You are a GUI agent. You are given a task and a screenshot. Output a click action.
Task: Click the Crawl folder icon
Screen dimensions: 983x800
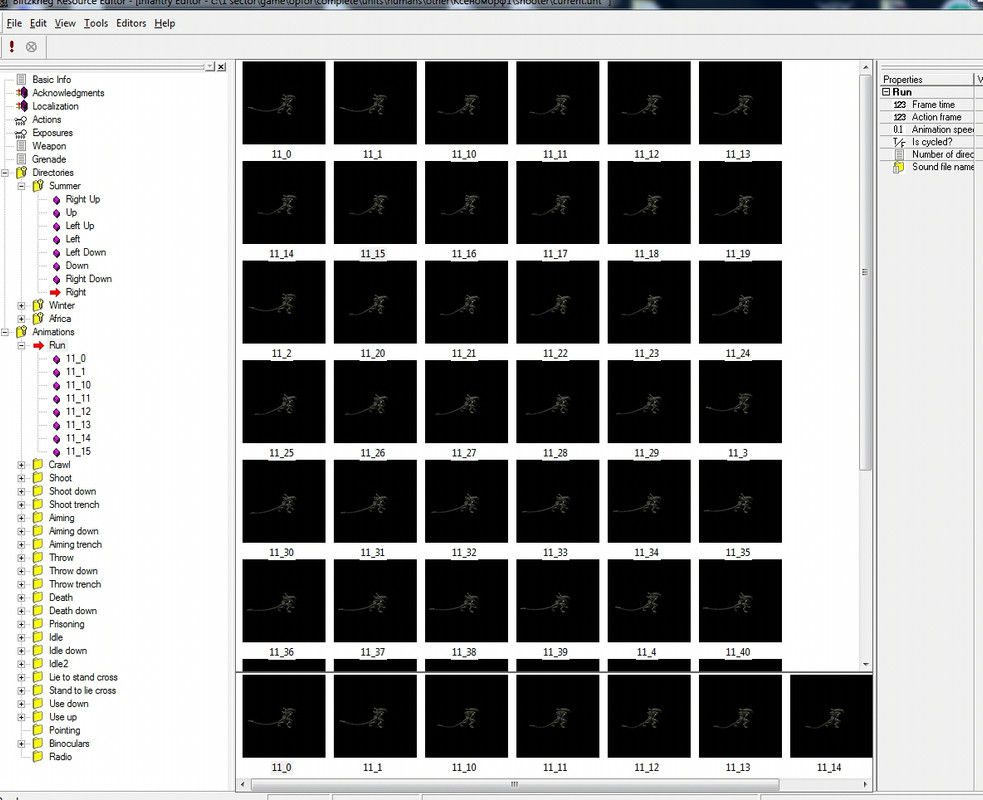coord(38,465)
